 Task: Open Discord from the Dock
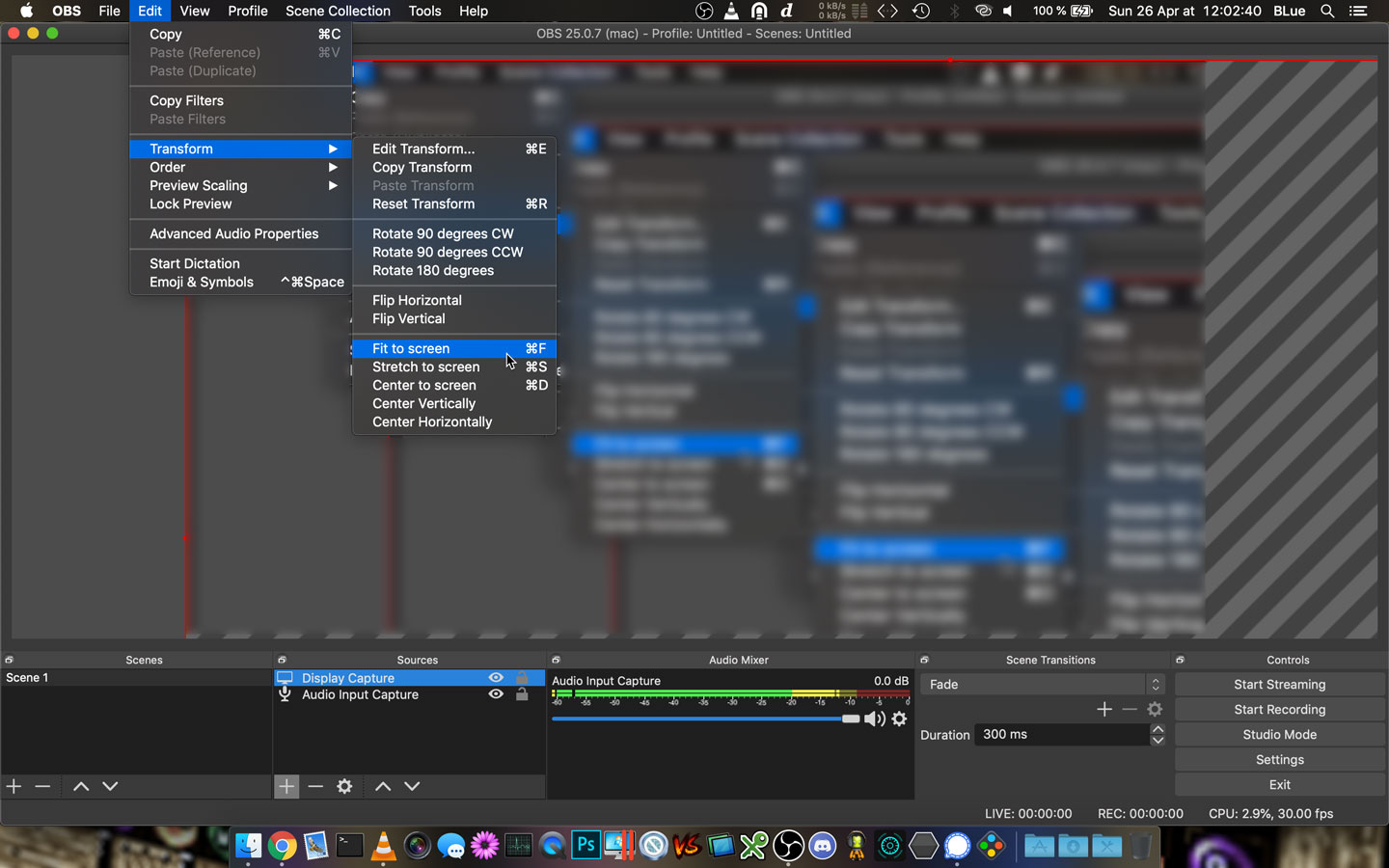(x=822, y=846)
